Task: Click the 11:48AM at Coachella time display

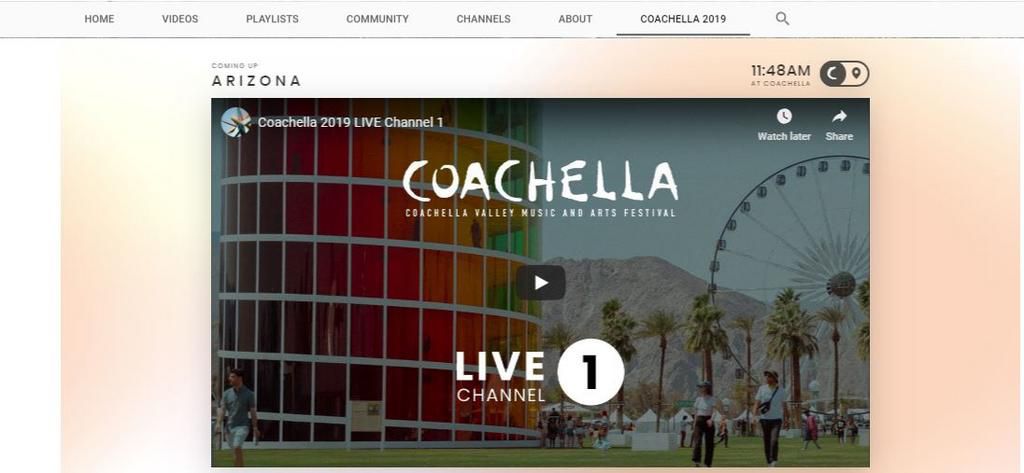Action: click(780, 74)
